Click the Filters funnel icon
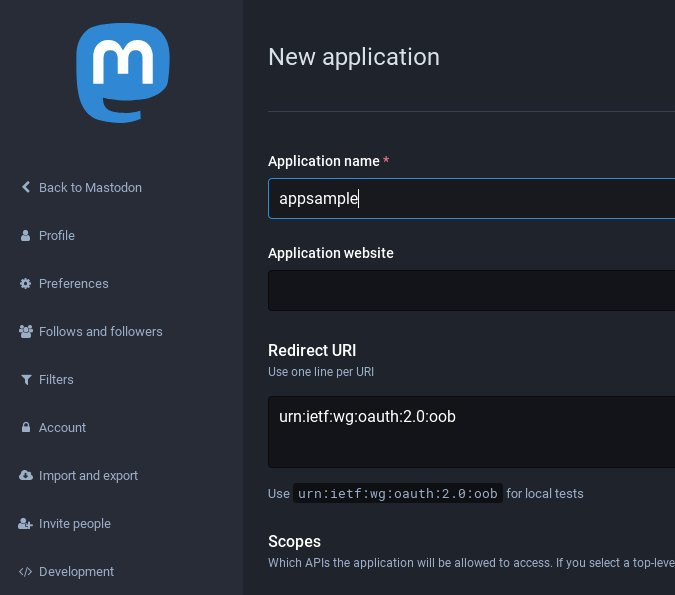The height and width of the screenshot is (595, 675). (x=26, y=380)
